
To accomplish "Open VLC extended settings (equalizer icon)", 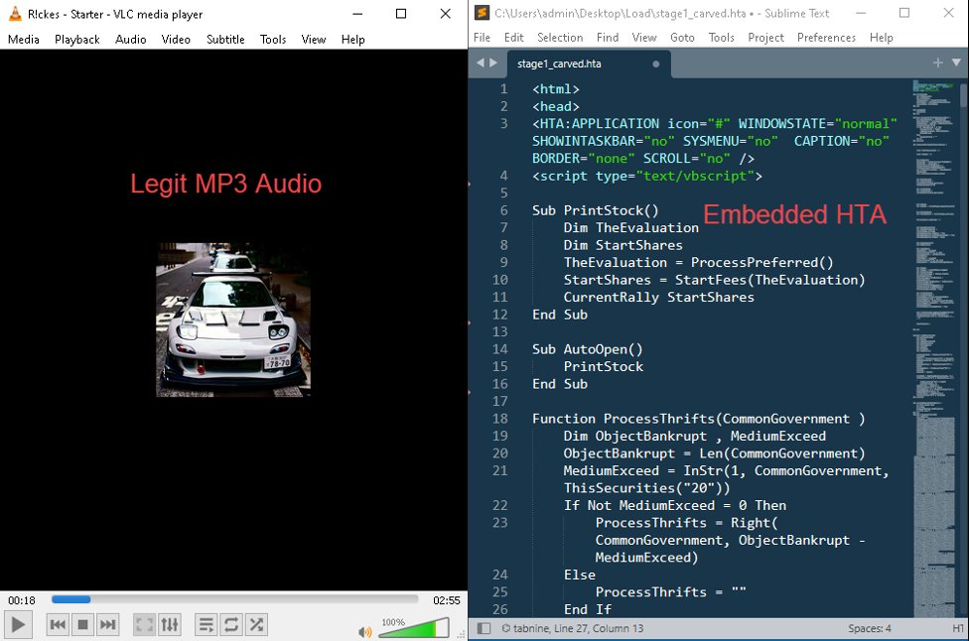I will click(x=170, y=625).
